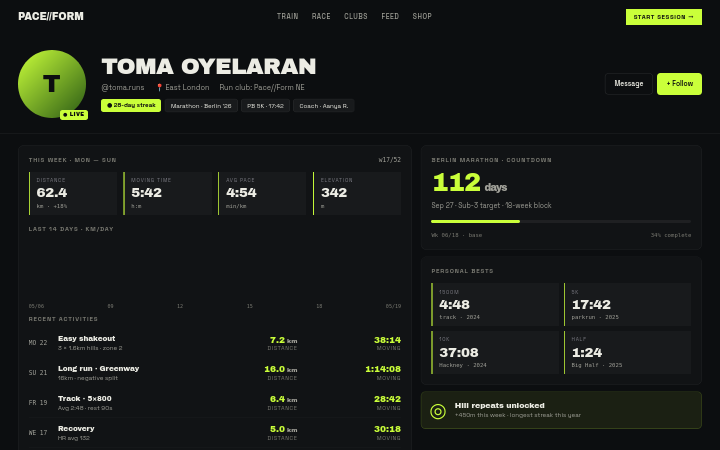Click the PACE//FORM logo
Screen dimensions: 720x450
coord(51,17)
